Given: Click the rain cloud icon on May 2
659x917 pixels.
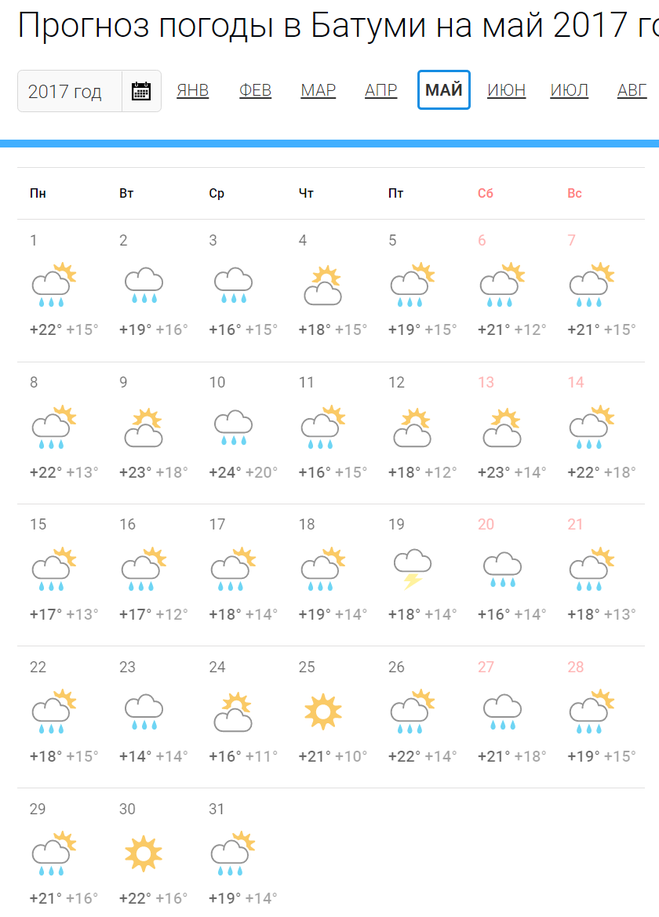Looking at the screenshot, I should tap(143, 284).
